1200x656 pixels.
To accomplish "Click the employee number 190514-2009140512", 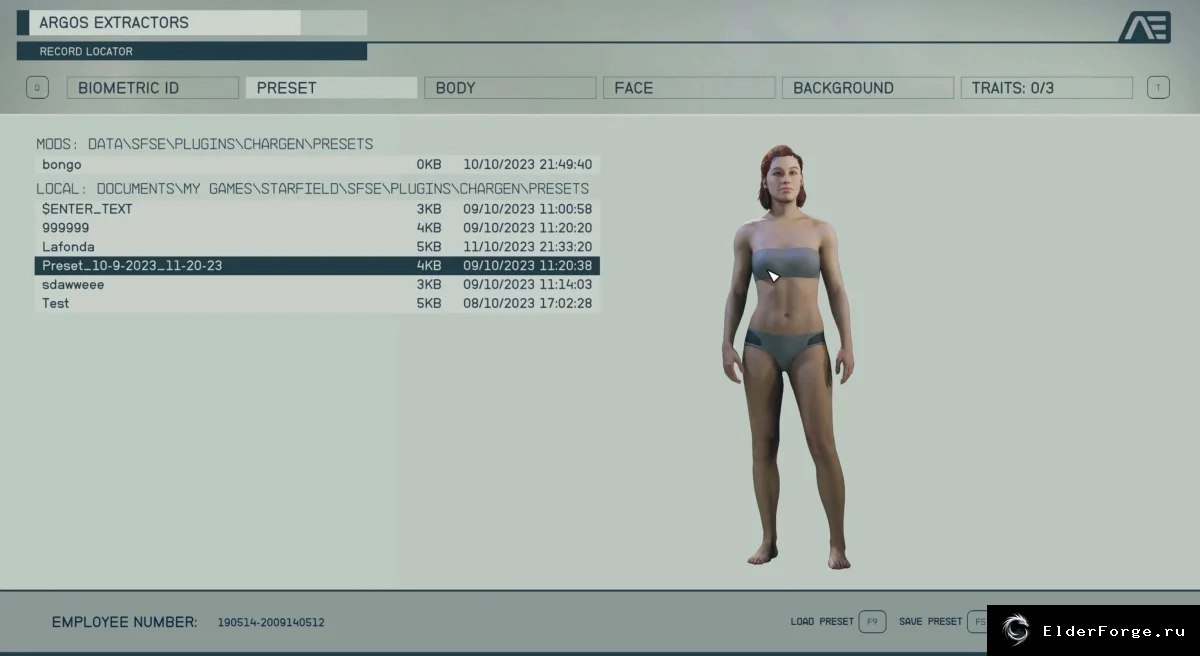I will point(271,622).
